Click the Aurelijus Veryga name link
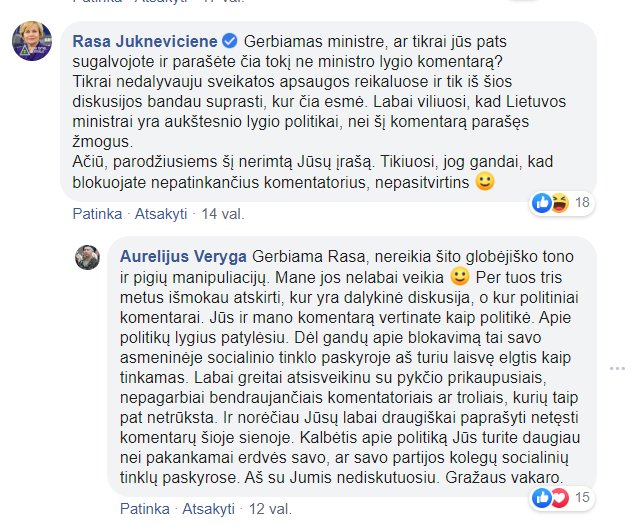Screen dimensions: 632x527 (183, 256)
